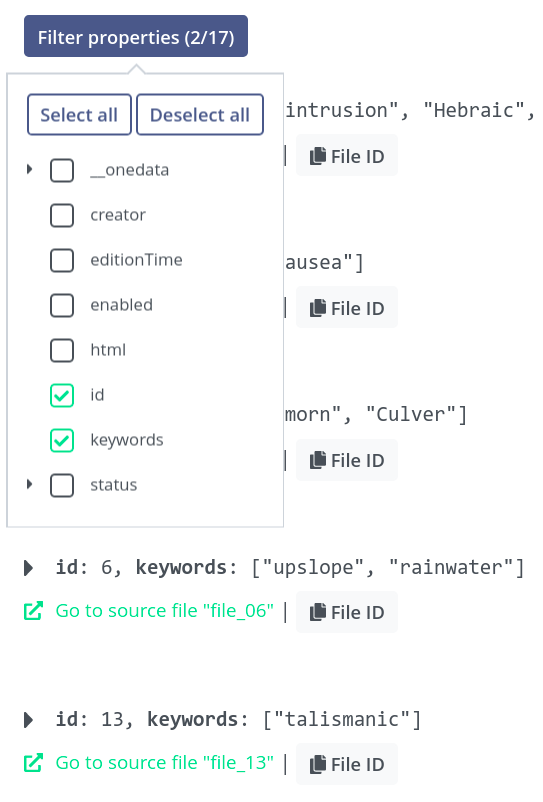Uncheck the id property checkbox

[x=62, y=395]
